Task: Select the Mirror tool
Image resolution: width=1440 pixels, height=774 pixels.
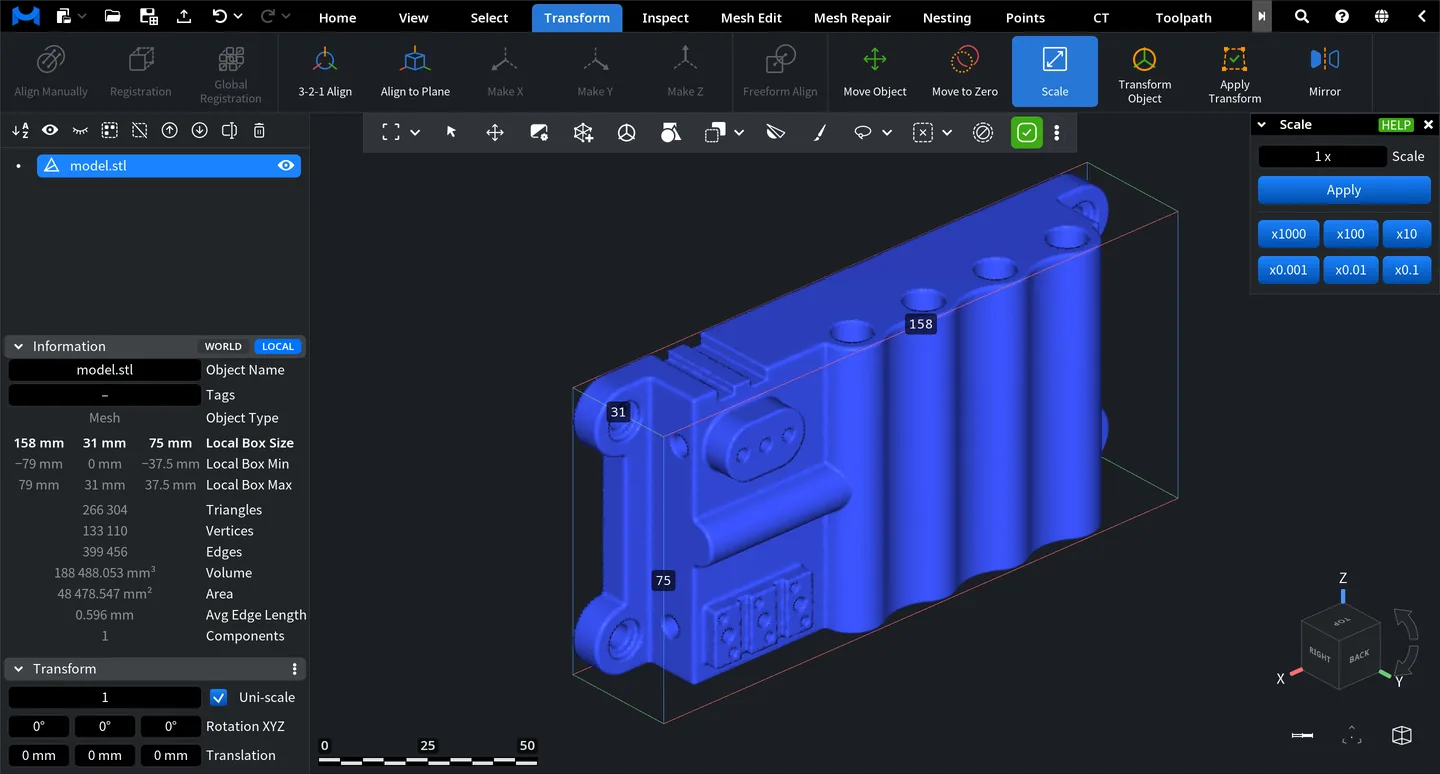Action: click(x=1325, y=72)
